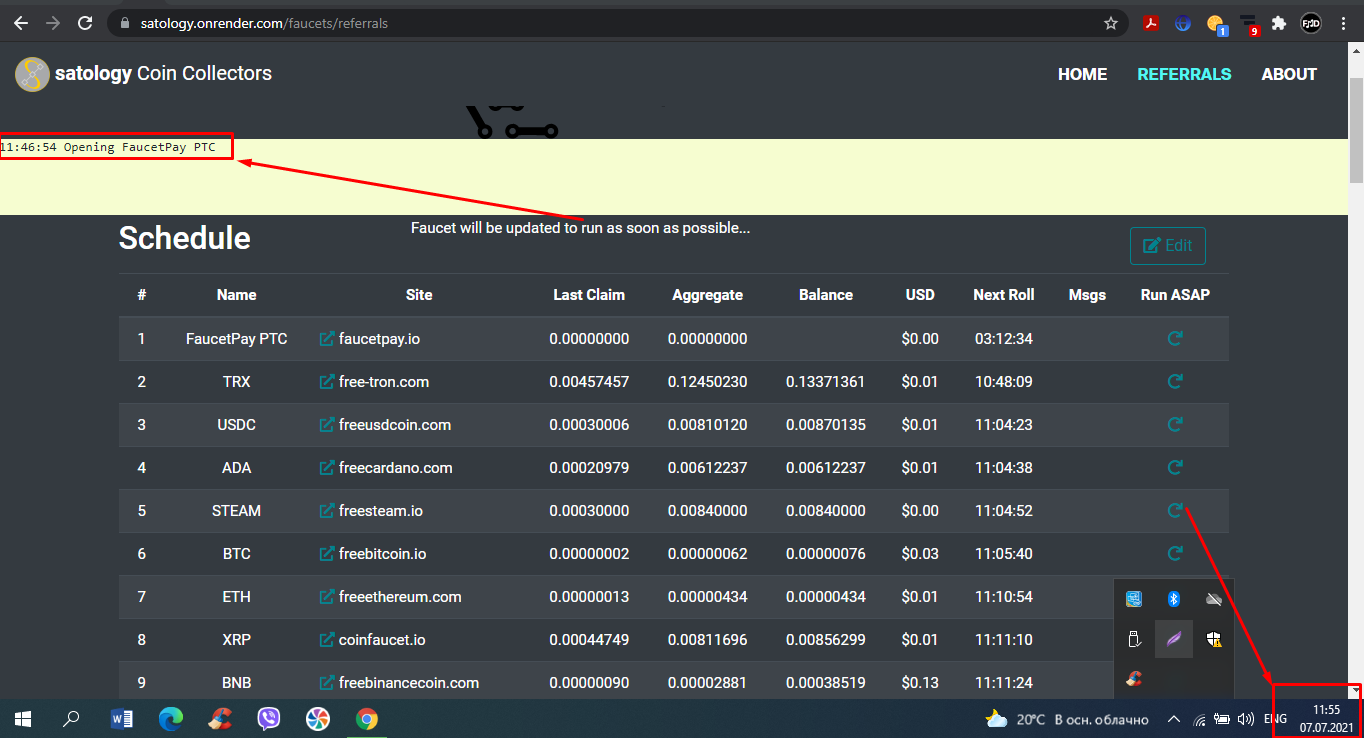Run the TRX faucet ASAP

(1175, 381)
